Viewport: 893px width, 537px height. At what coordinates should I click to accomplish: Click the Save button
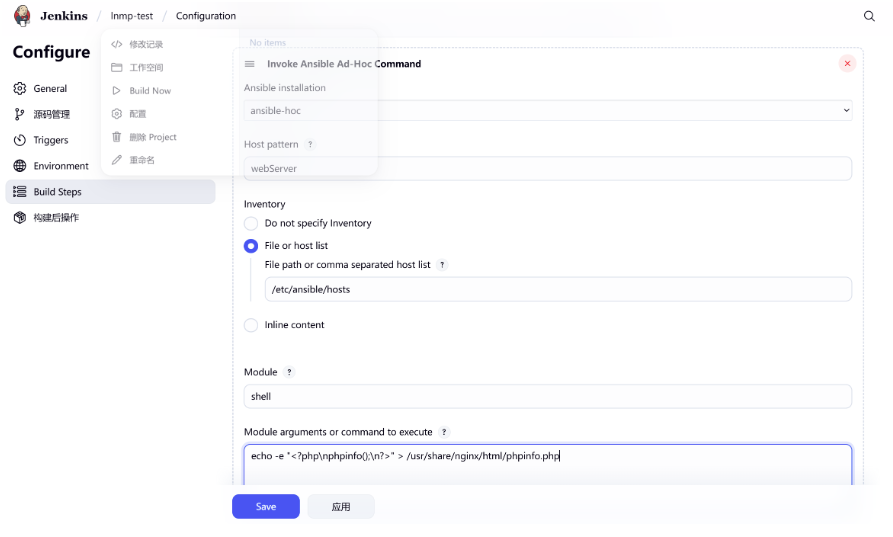click(266, 506)
